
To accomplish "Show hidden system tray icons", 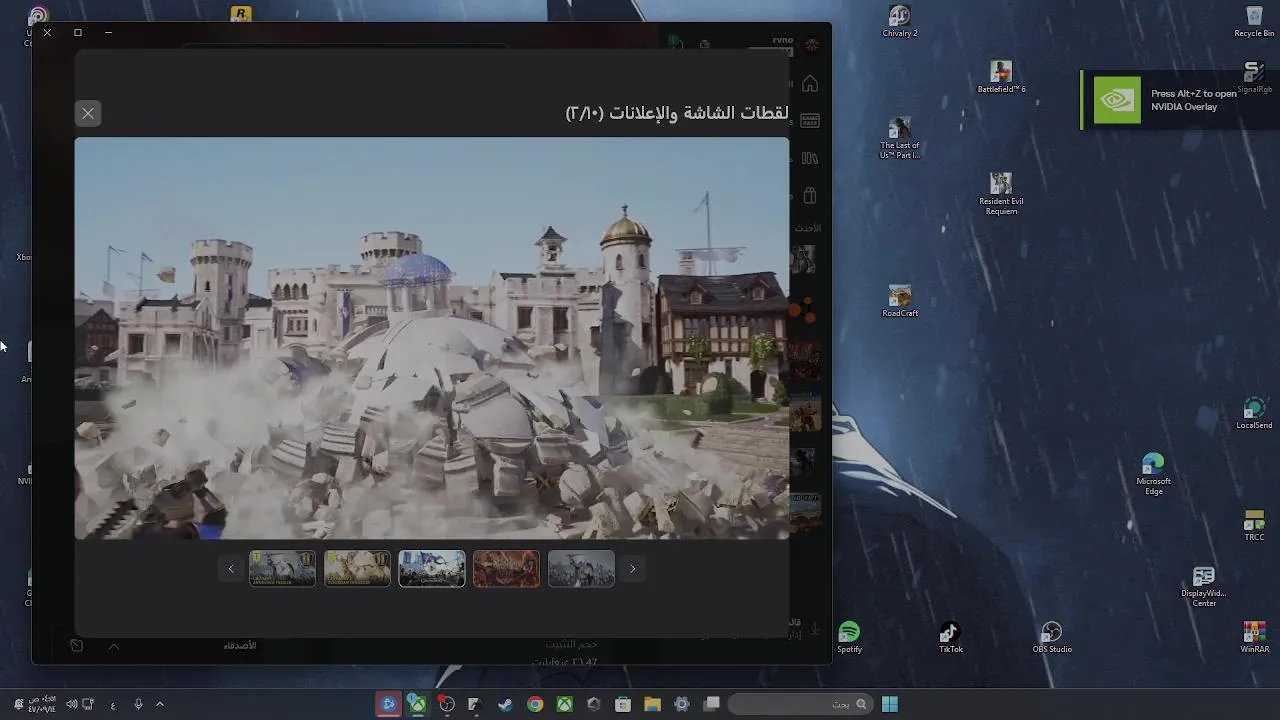I will (159, 704).
